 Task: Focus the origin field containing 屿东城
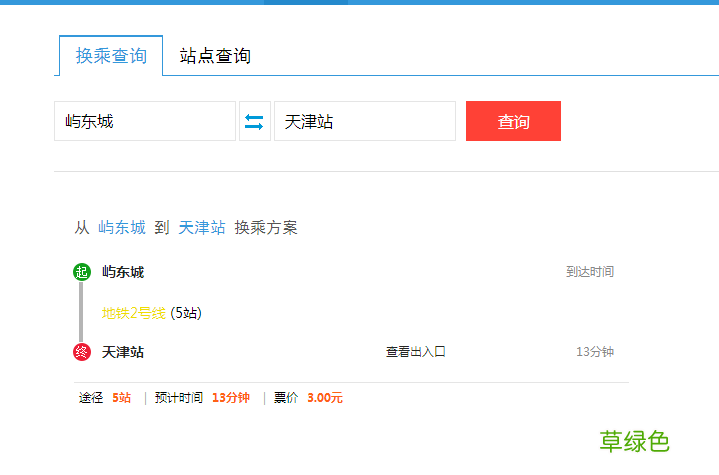click(144, 121)
